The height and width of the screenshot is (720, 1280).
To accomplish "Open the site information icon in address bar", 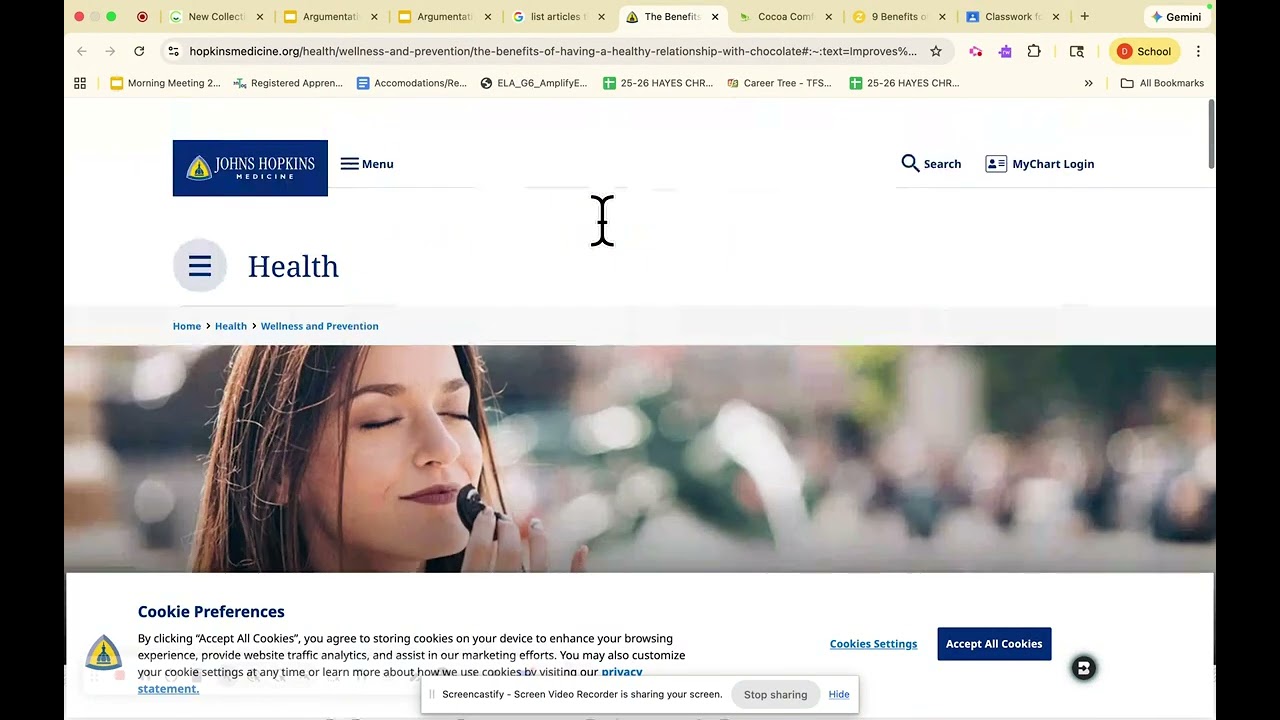I will pyautogui.click(x=173, y=51).
